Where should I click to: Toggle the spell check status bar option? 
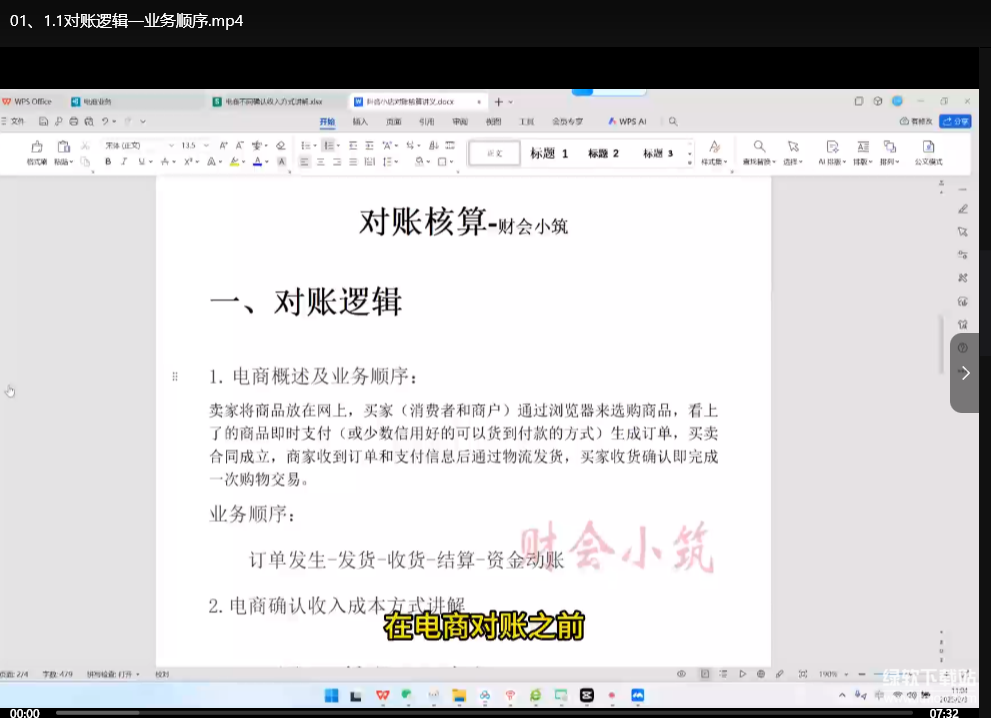pos(112,674)
